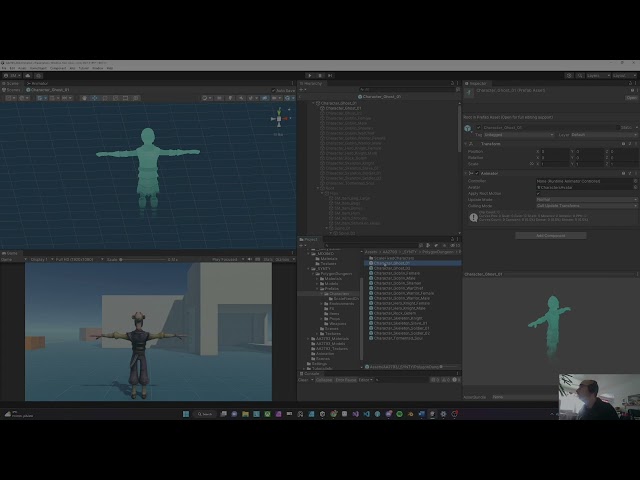Open the Gizmos icon in Scene toolbar
This screenshot has height=480, width=640.
click(288, 98)
